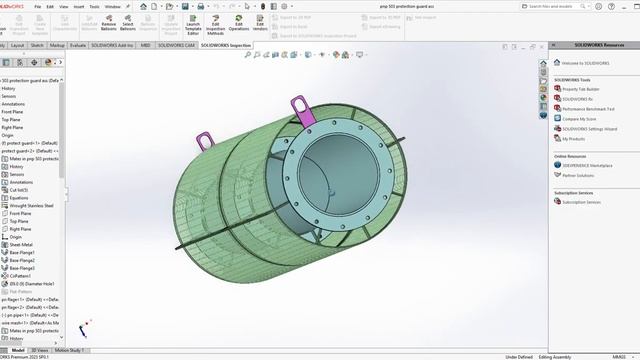Open Partner Solutions link
This screenshot has height=360, width=640.
(x=578, y=176)
